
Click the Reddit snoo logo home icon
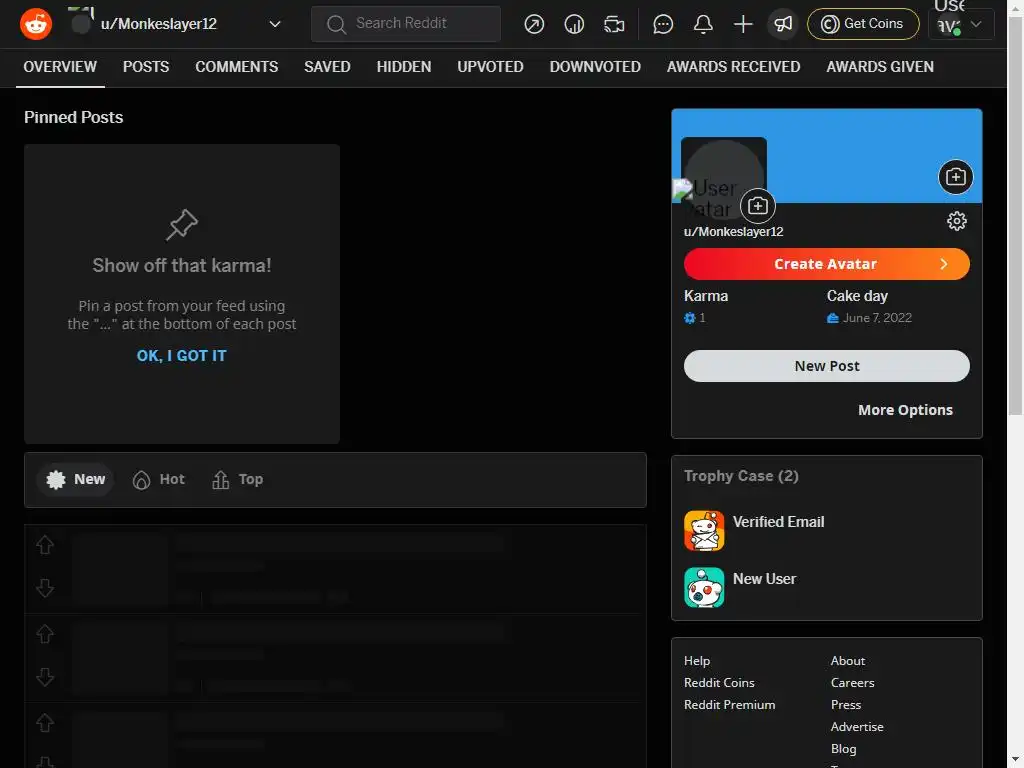pos(36,24)
